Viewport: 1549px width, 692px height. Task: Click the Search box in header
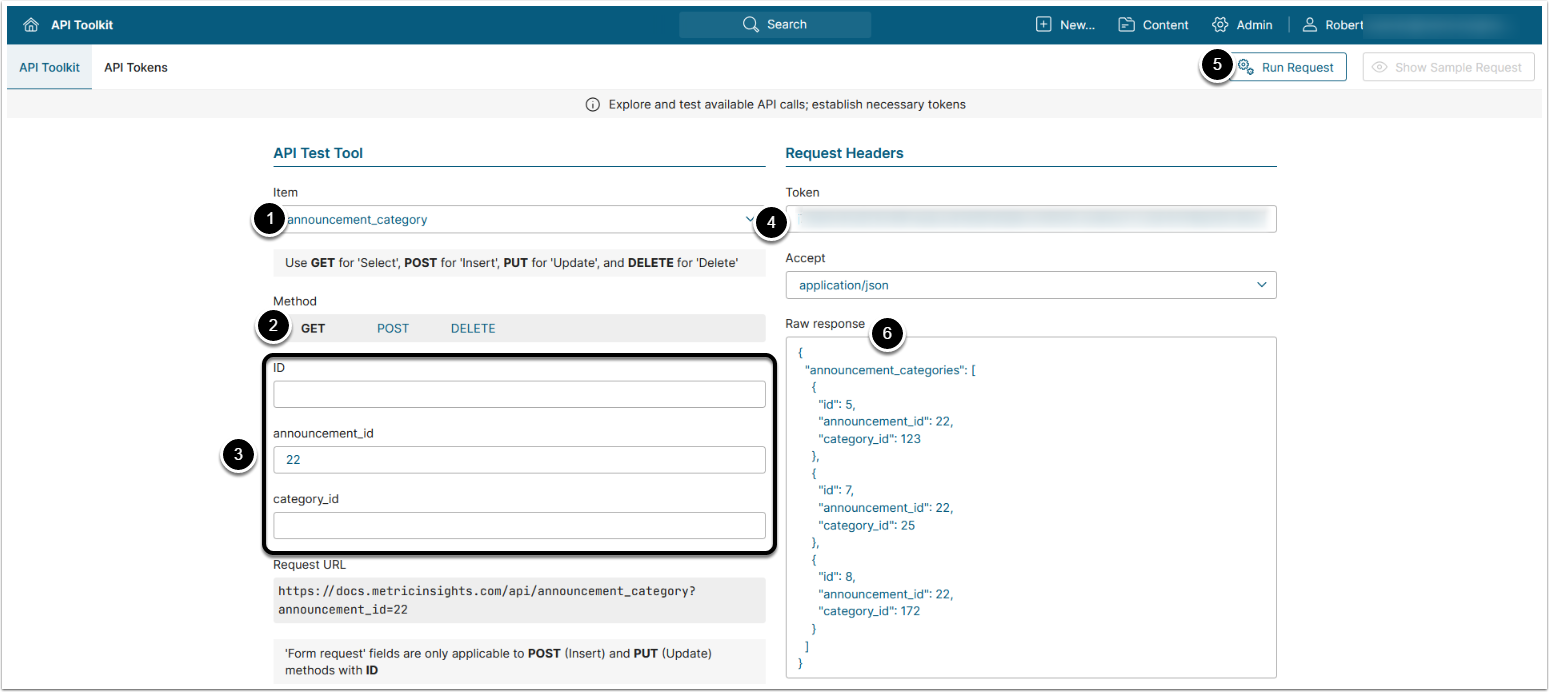(x=775, y=24)
